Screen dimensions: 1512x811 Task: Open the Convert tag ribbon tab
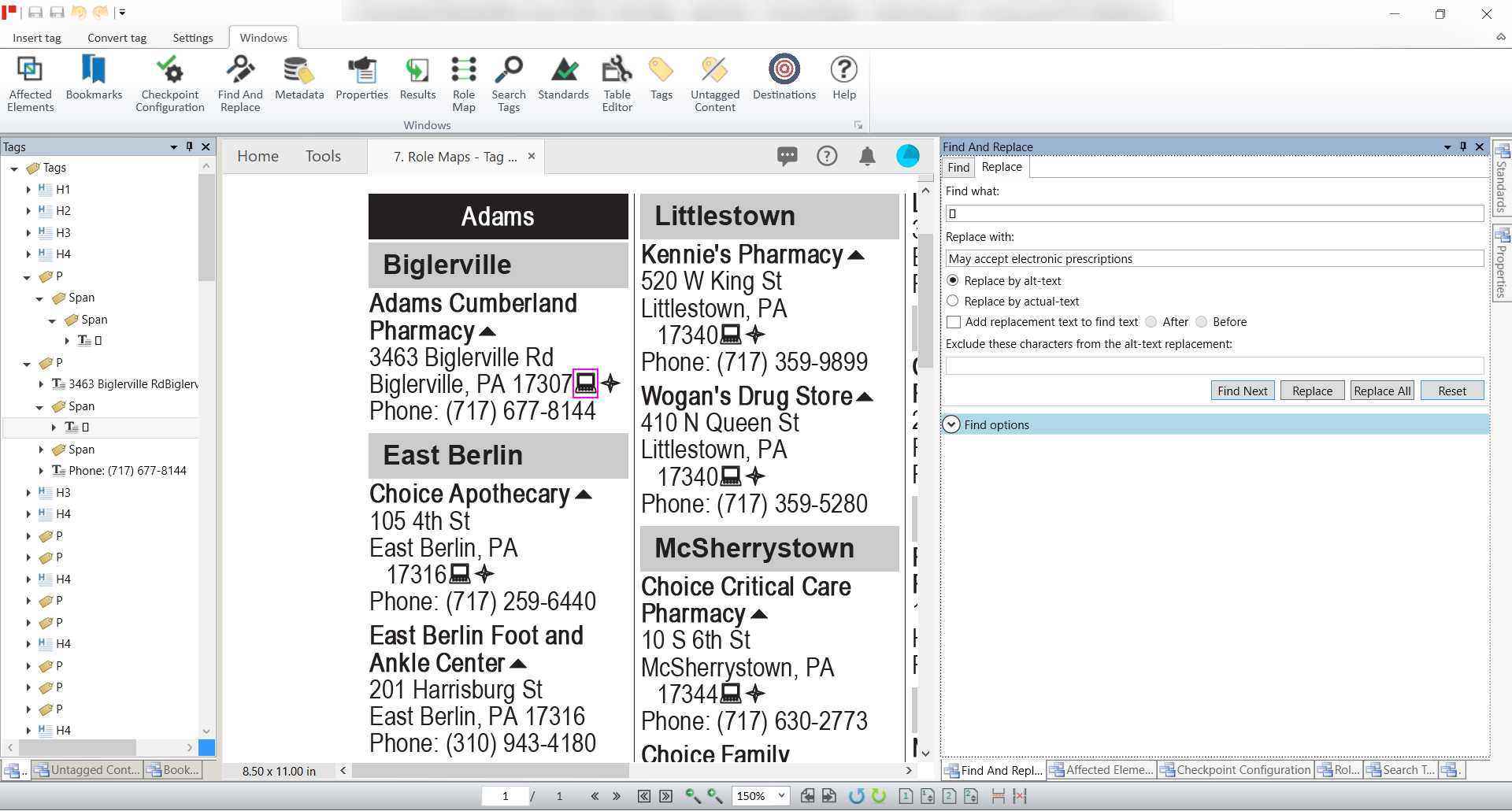click(x=117, y=38)
